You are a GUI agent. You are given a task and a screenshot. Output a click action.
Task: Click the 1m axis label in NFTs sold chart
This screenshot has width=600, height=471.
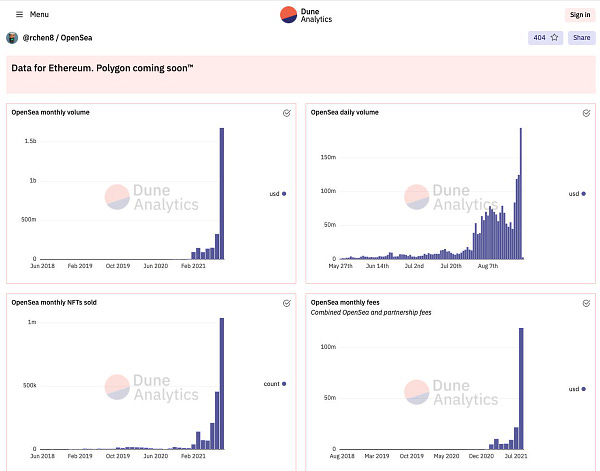click(x=32, y=322)
